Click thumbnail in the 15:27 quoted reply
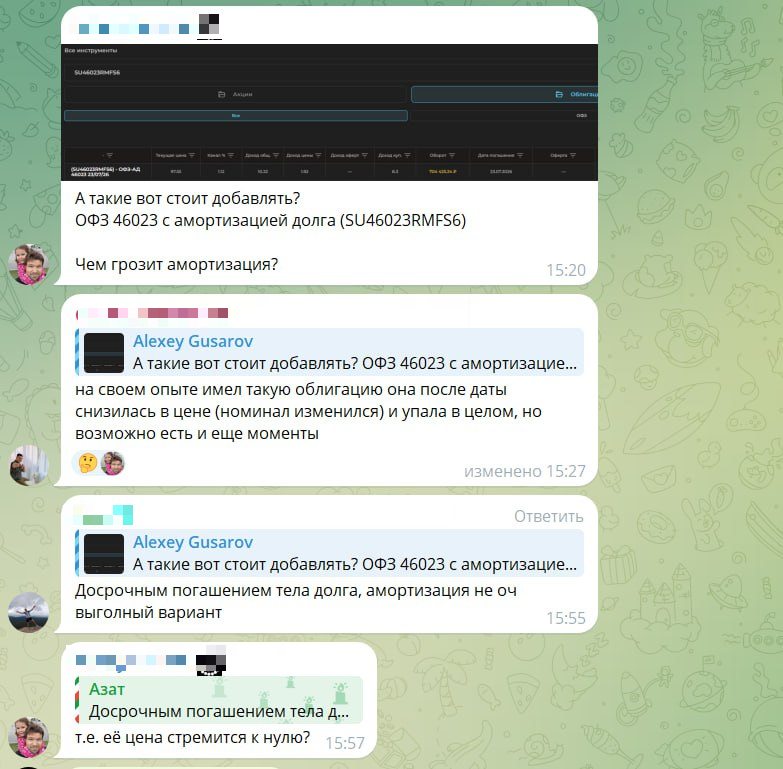Image resolution: width=783 pixels, height=769 pixels. coord(104,353)
